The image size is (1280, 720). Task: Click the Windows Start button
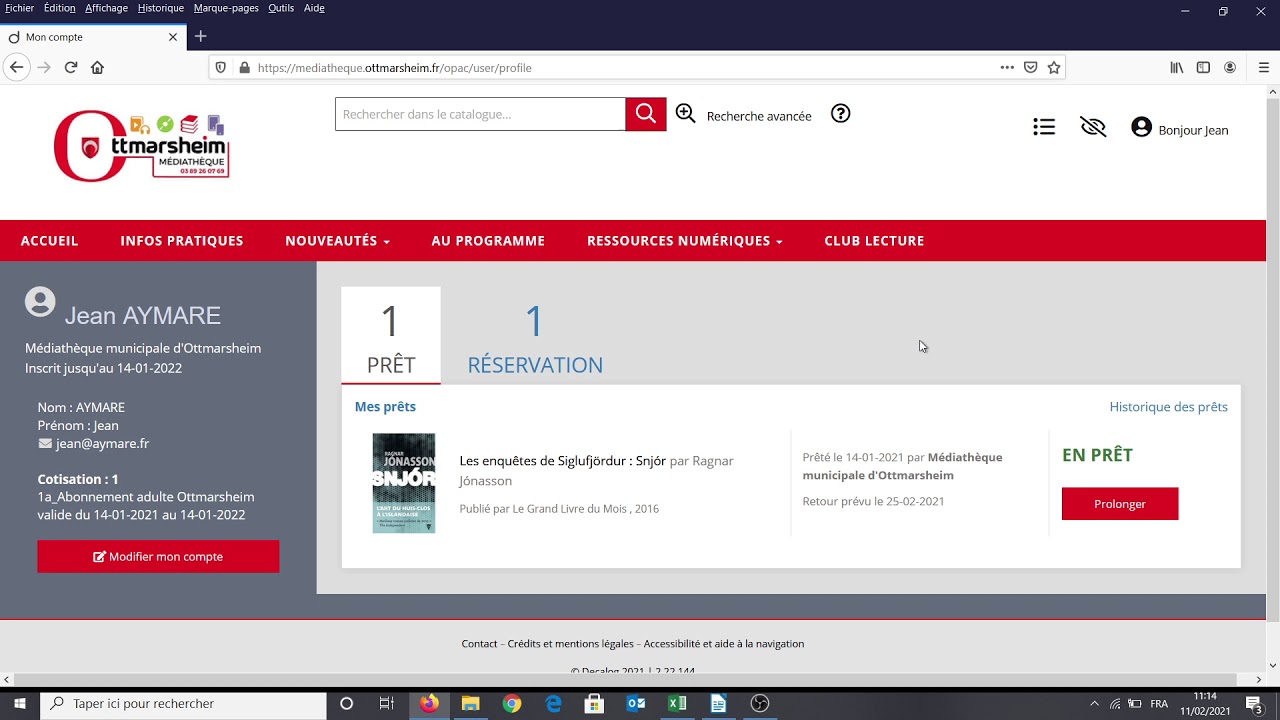19,704
